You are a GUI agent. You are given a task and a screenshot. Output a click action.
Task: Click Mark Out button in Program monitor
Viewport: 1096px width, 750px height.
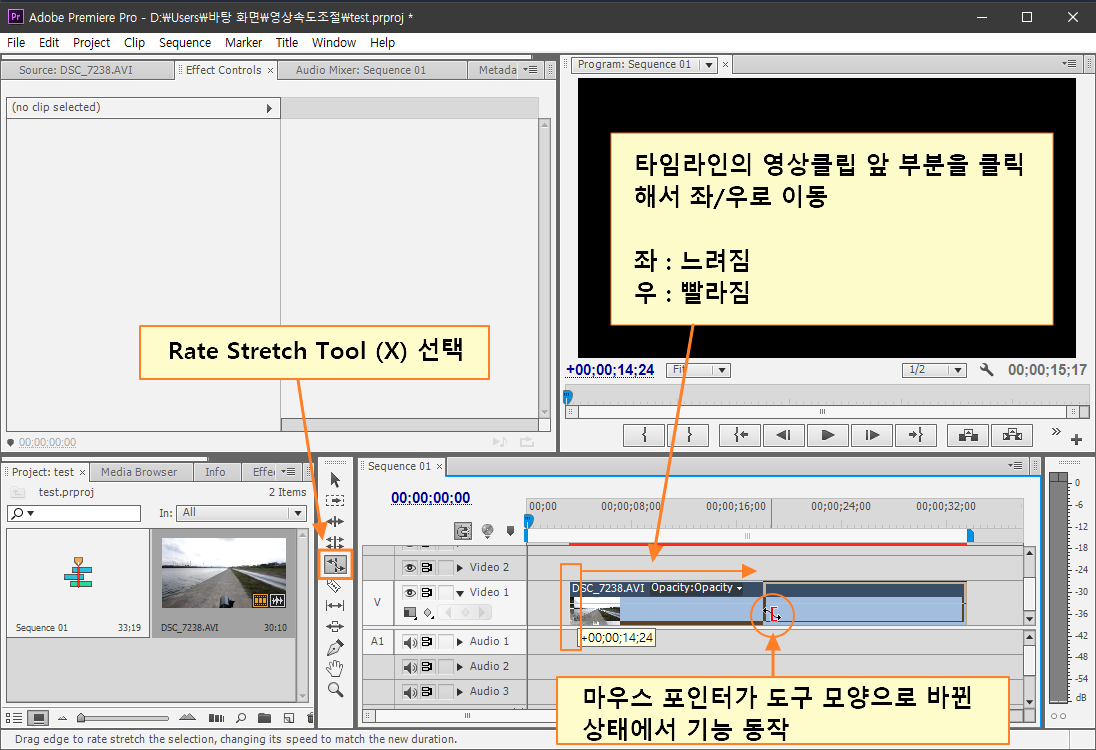(x=688, y=435)
